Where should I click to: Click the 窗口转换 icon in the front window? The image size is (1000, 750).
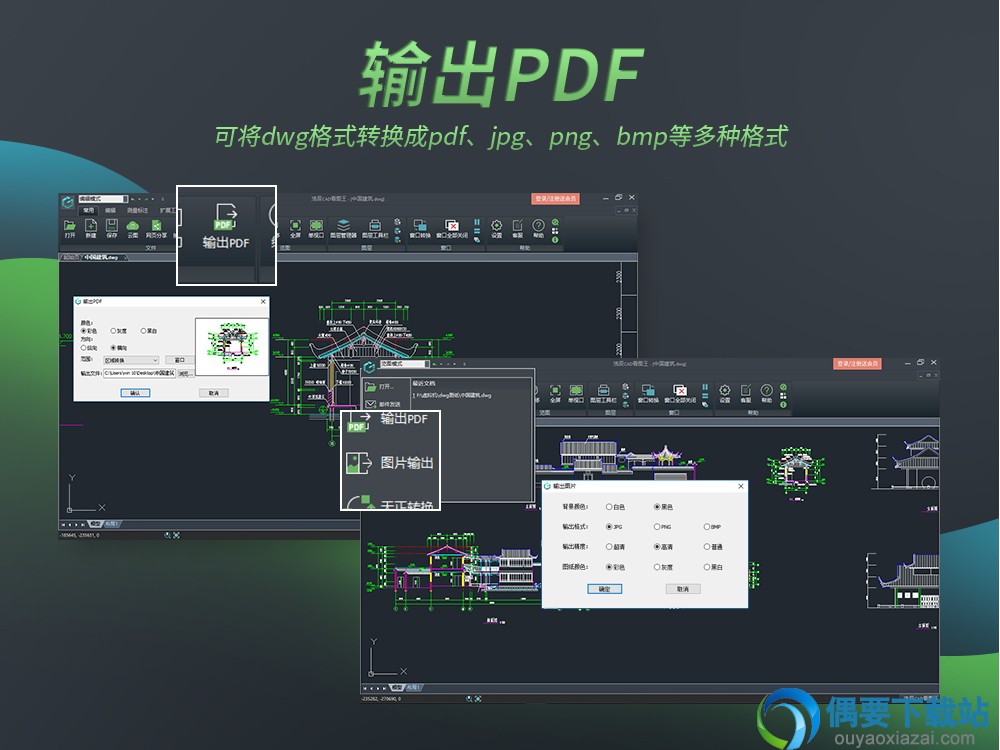pos(648,392)
